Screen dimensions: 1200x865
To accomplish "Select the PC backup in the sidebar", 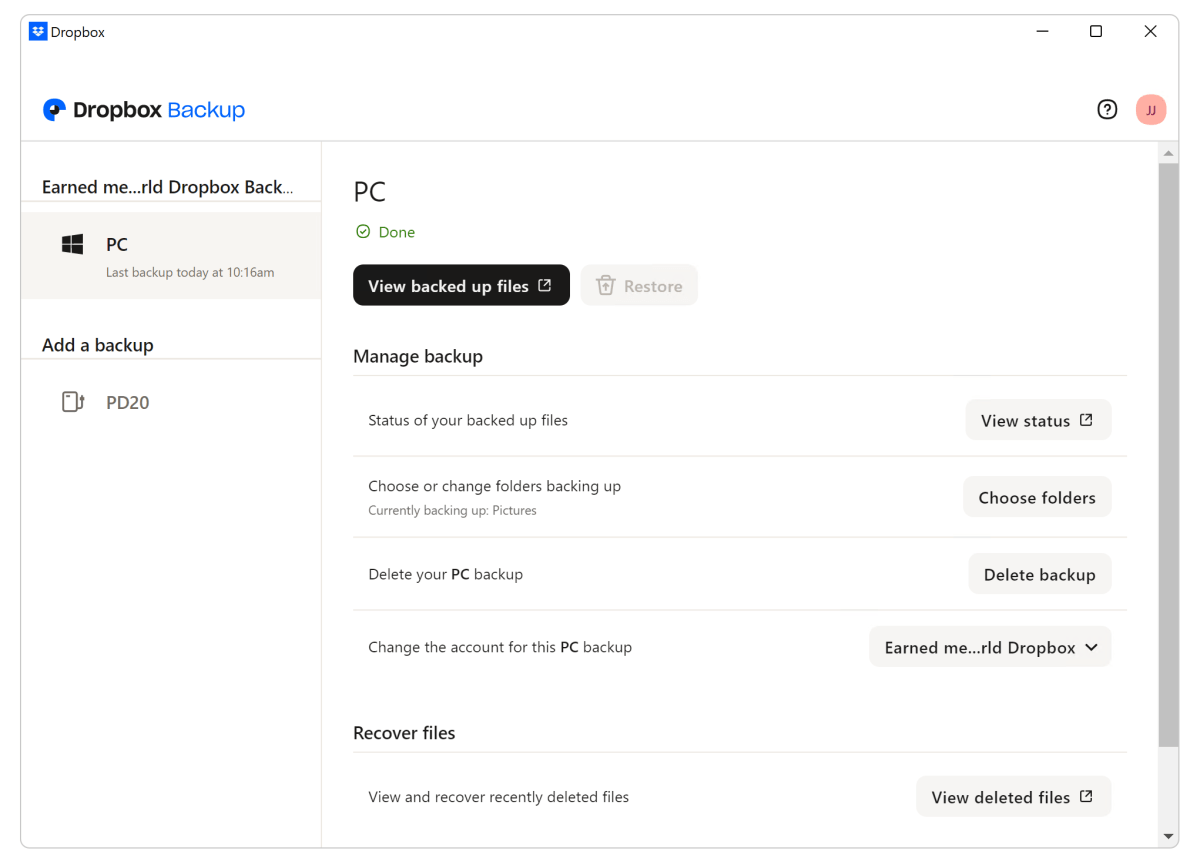I will [170, 254].
